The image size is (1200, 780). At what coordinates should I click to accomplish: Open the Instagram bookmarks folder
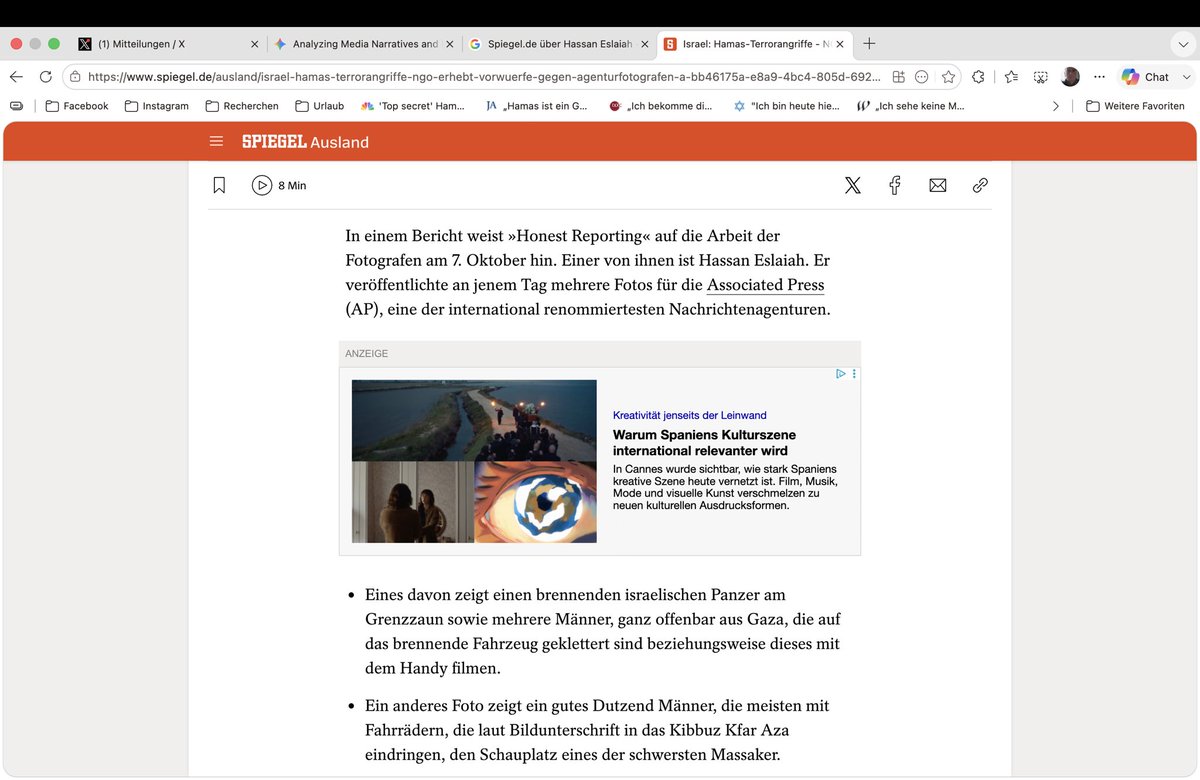156,106
